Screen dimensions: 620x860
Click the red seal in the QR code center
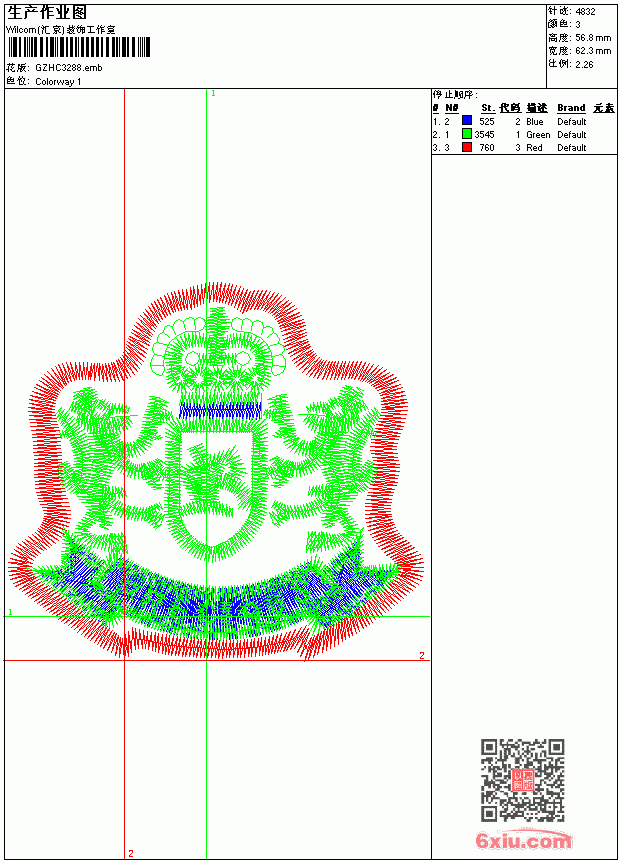click(523, 780)
